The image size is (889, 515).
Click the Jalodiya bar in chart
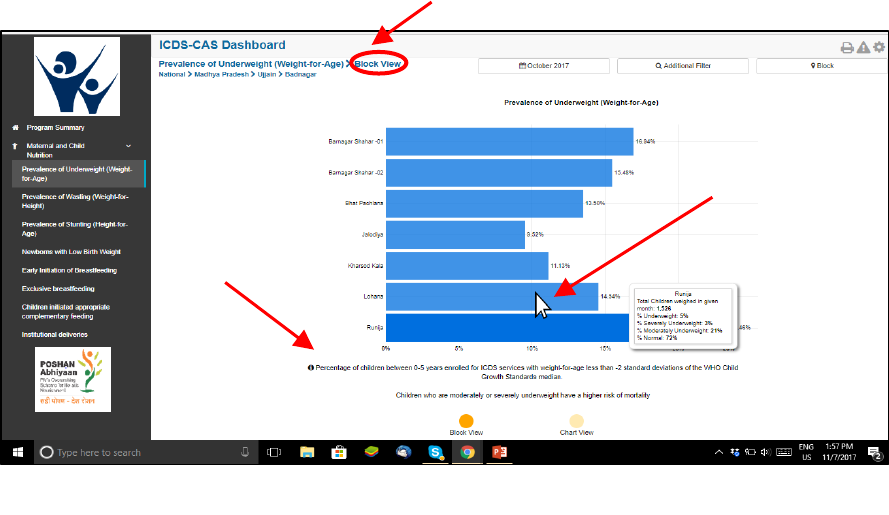click(x=455, y=234)
